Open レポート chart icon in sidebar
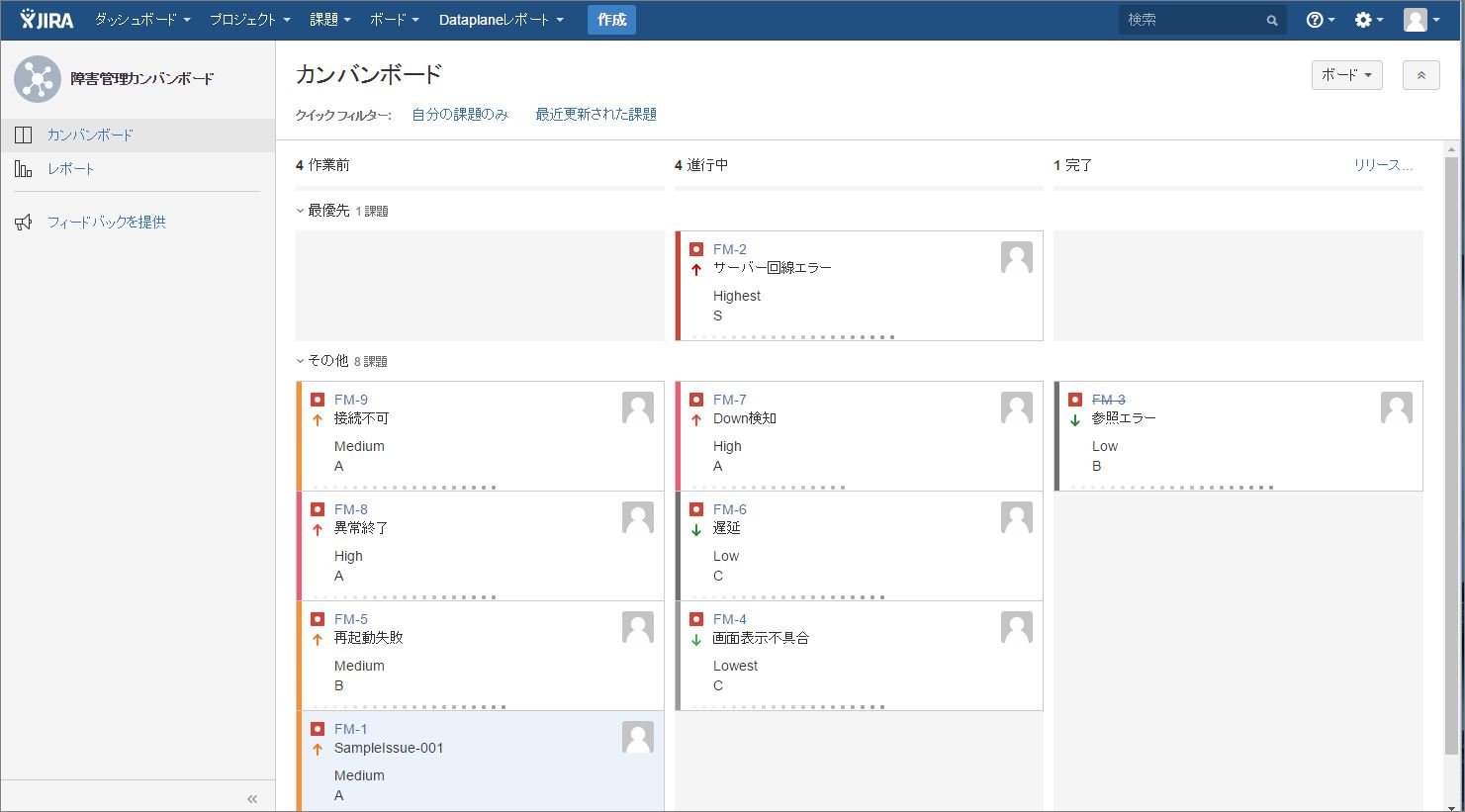 [24, 169]
